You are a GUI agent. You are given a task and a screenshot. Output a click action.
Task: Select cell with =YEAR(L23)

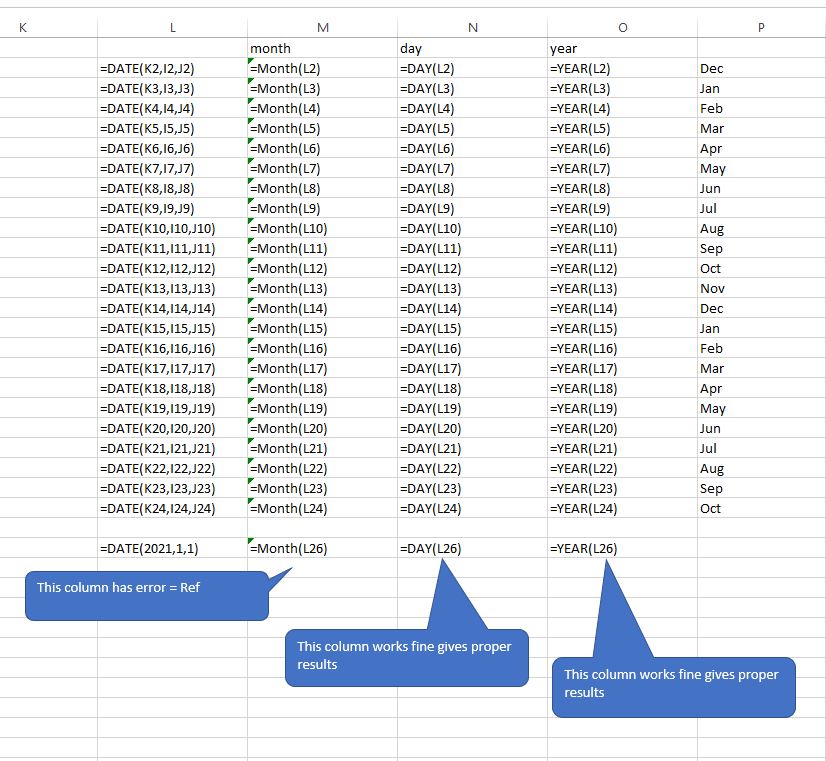click(x=623, y=489)
